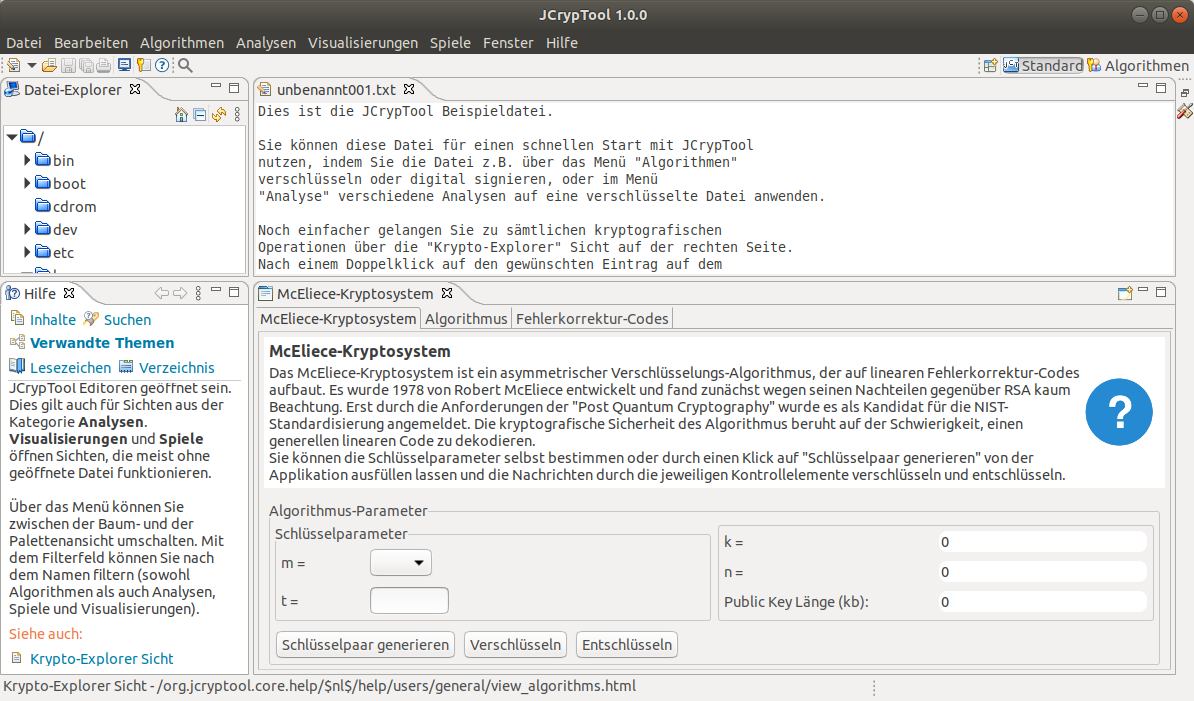The image size is (1194, 701).
Task: Close the McEliece-Kryptosystem view tab
Action: 447,293
